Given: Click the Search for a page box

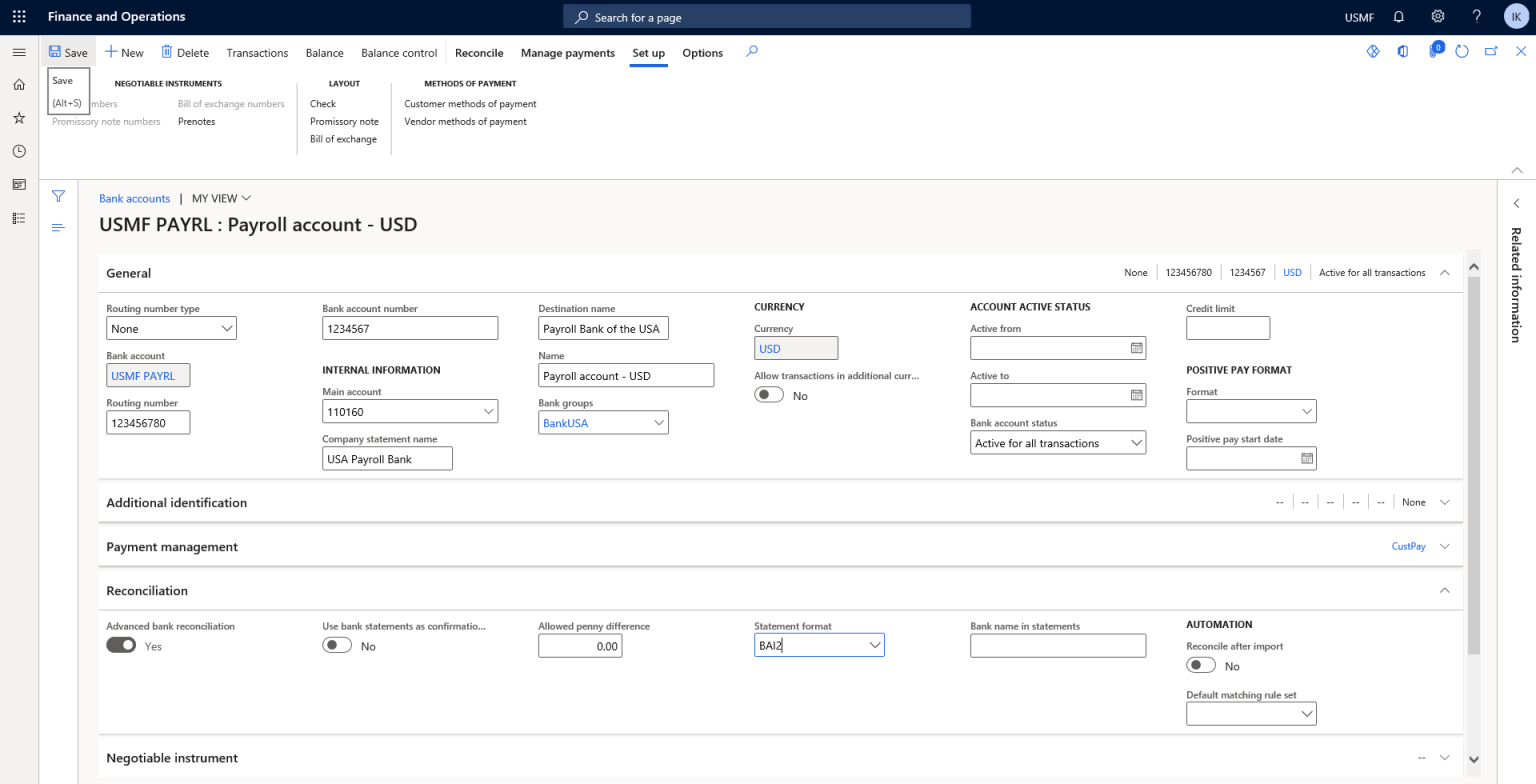Looking at the screenshot, I should (x=766, y=16).
